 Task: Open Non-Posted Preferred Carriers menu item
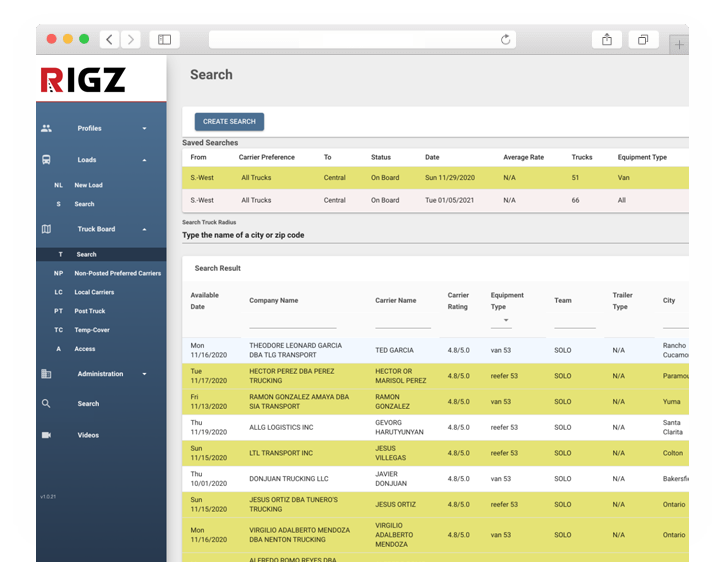pyautogui.click(x=117, y=273)
